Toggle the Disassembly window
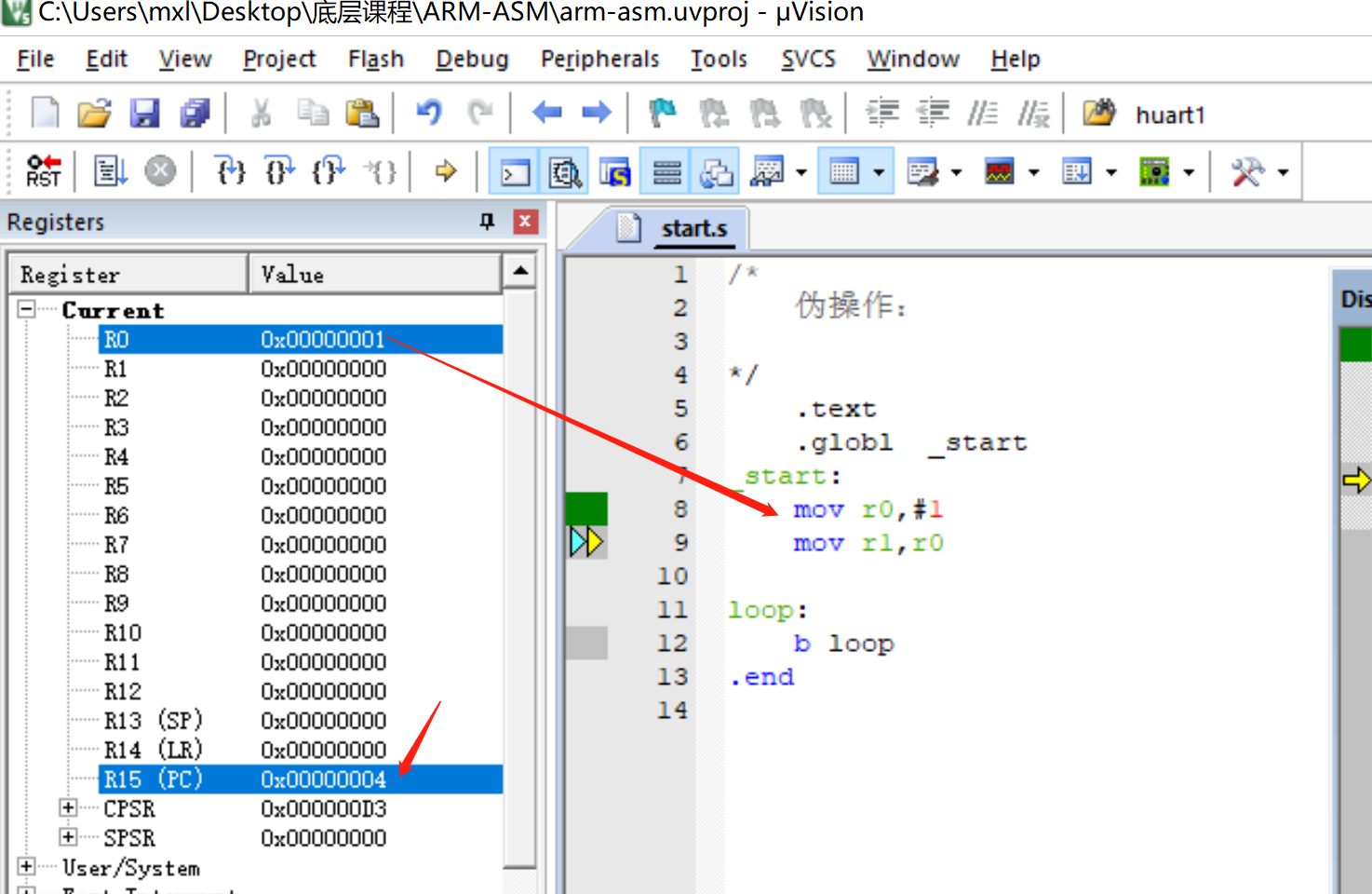 (564, 171)
